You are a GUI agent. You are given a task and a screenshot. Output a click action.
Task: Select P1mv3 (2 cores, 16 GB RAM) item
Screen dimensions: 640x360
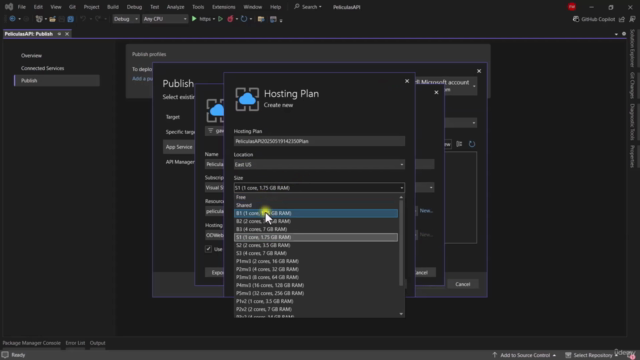pos(316,261)
